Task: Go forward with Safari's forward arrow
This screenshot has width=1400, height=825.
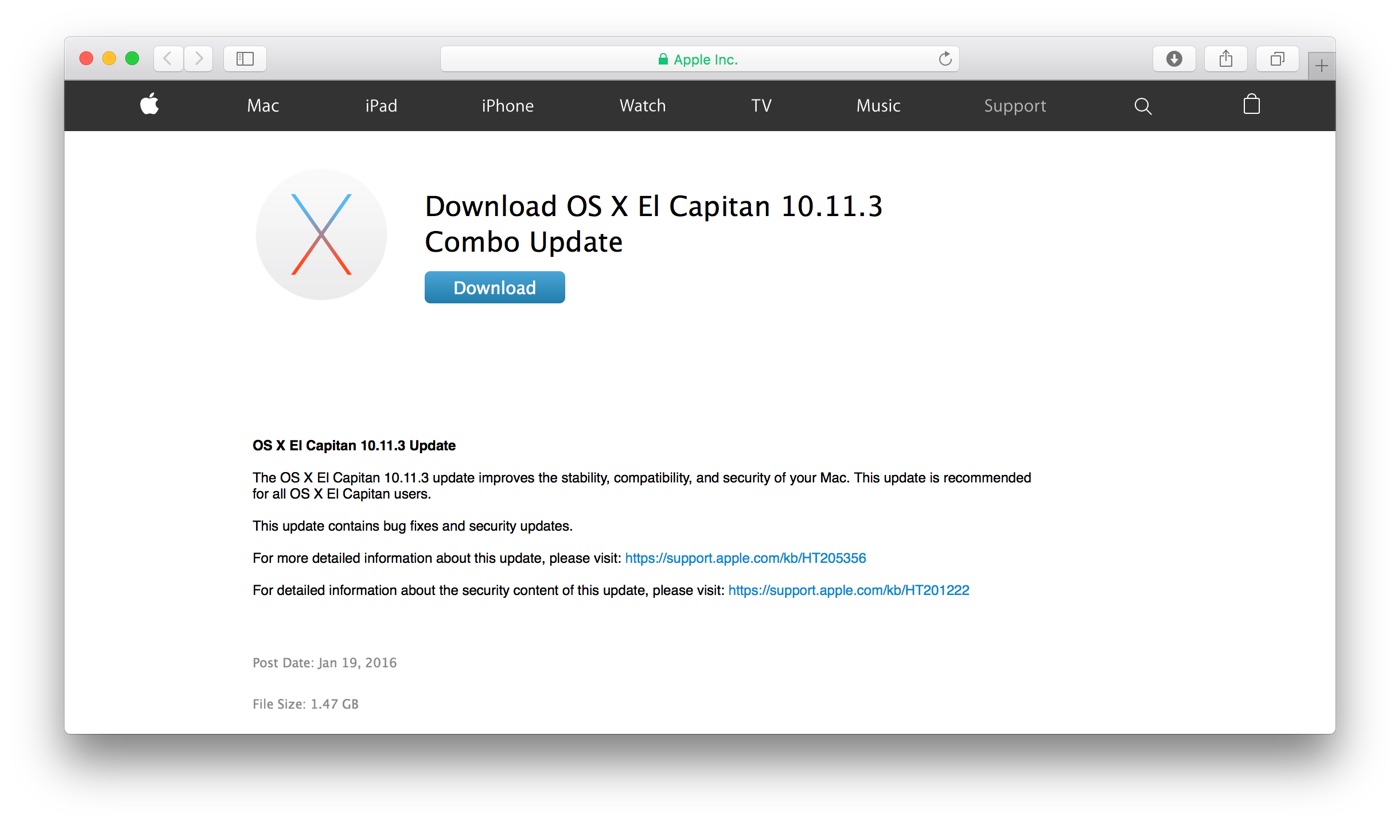Action: click(198, 59)
